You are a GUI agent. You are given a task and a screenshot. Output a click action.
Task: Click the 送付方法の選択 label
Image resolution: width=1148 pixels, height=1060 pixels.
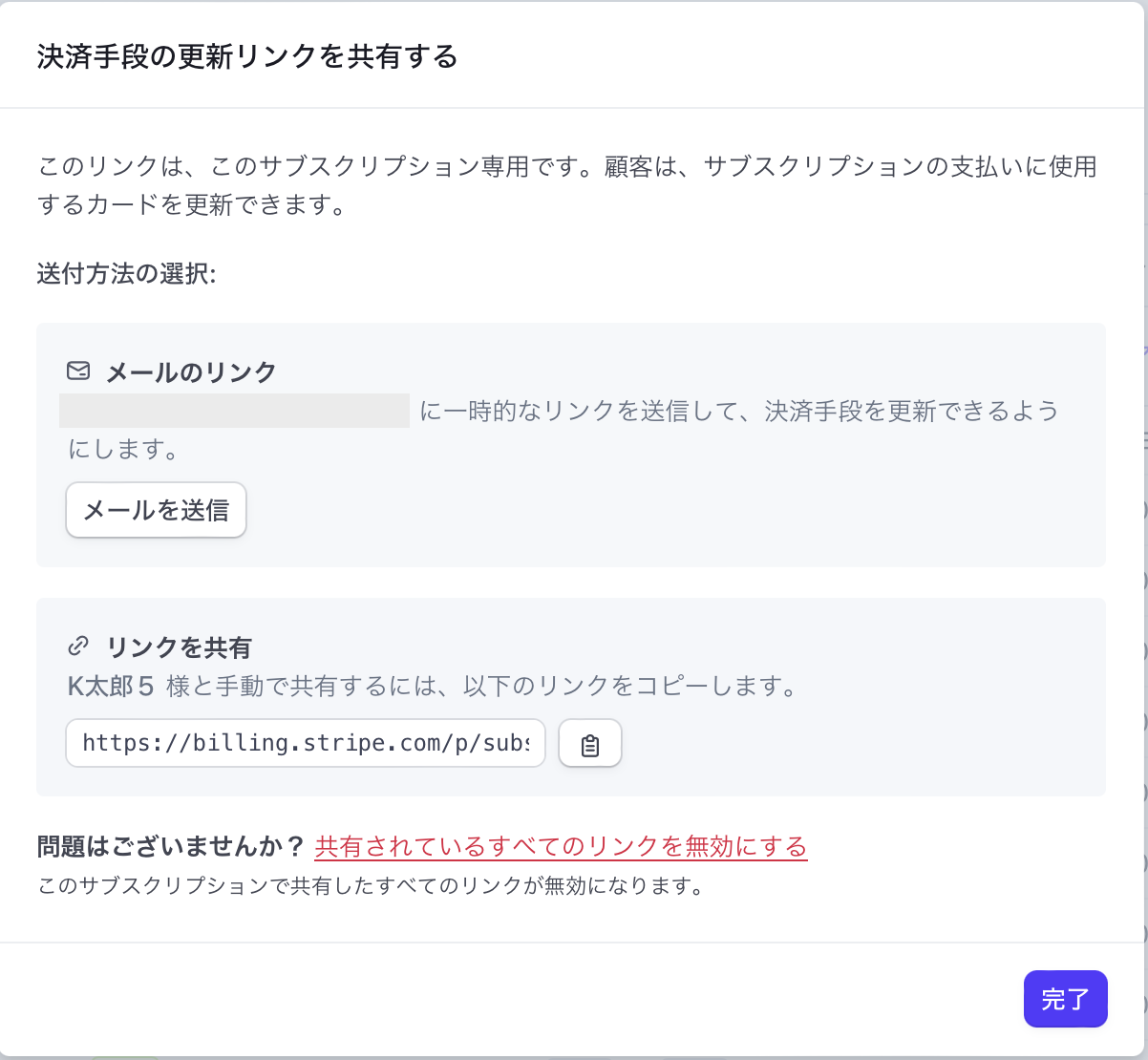pyautogui.click(x=127, y=274)
